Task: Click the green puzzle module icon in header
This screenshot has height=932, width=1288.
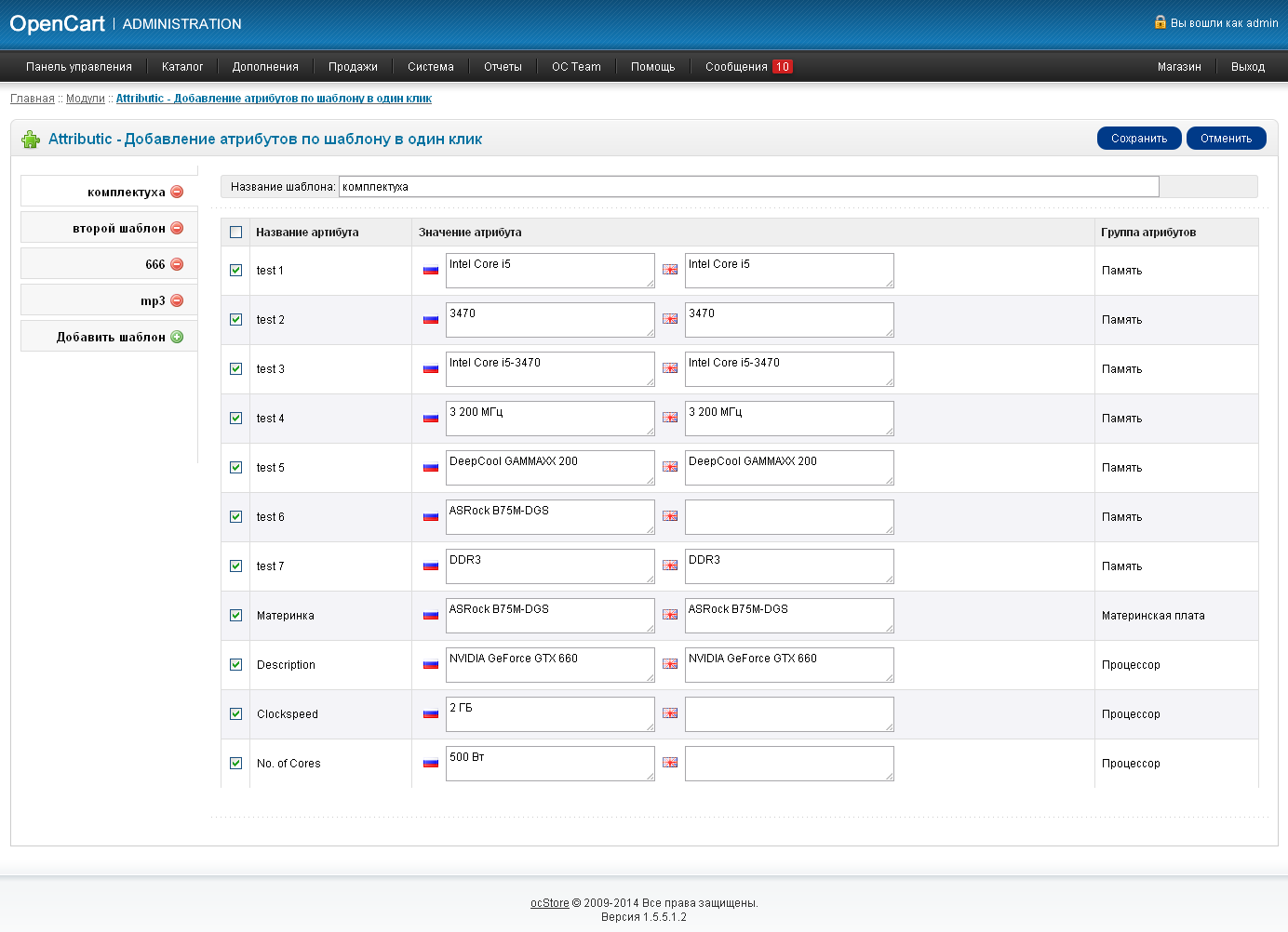Action: coord(31,140)
